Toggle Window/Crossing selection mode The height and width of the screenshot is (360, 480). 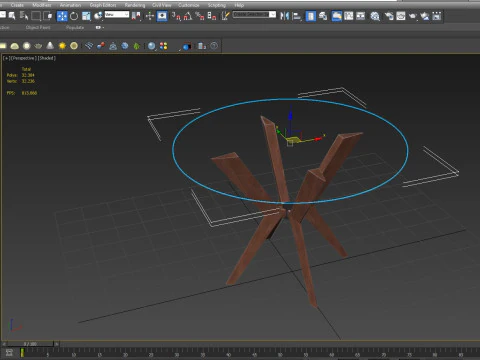(x=48, y=16)
